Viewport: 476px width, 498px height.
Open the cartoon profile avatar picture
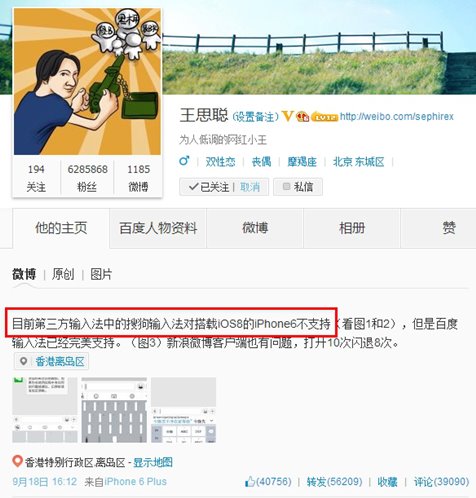(87, 81)
